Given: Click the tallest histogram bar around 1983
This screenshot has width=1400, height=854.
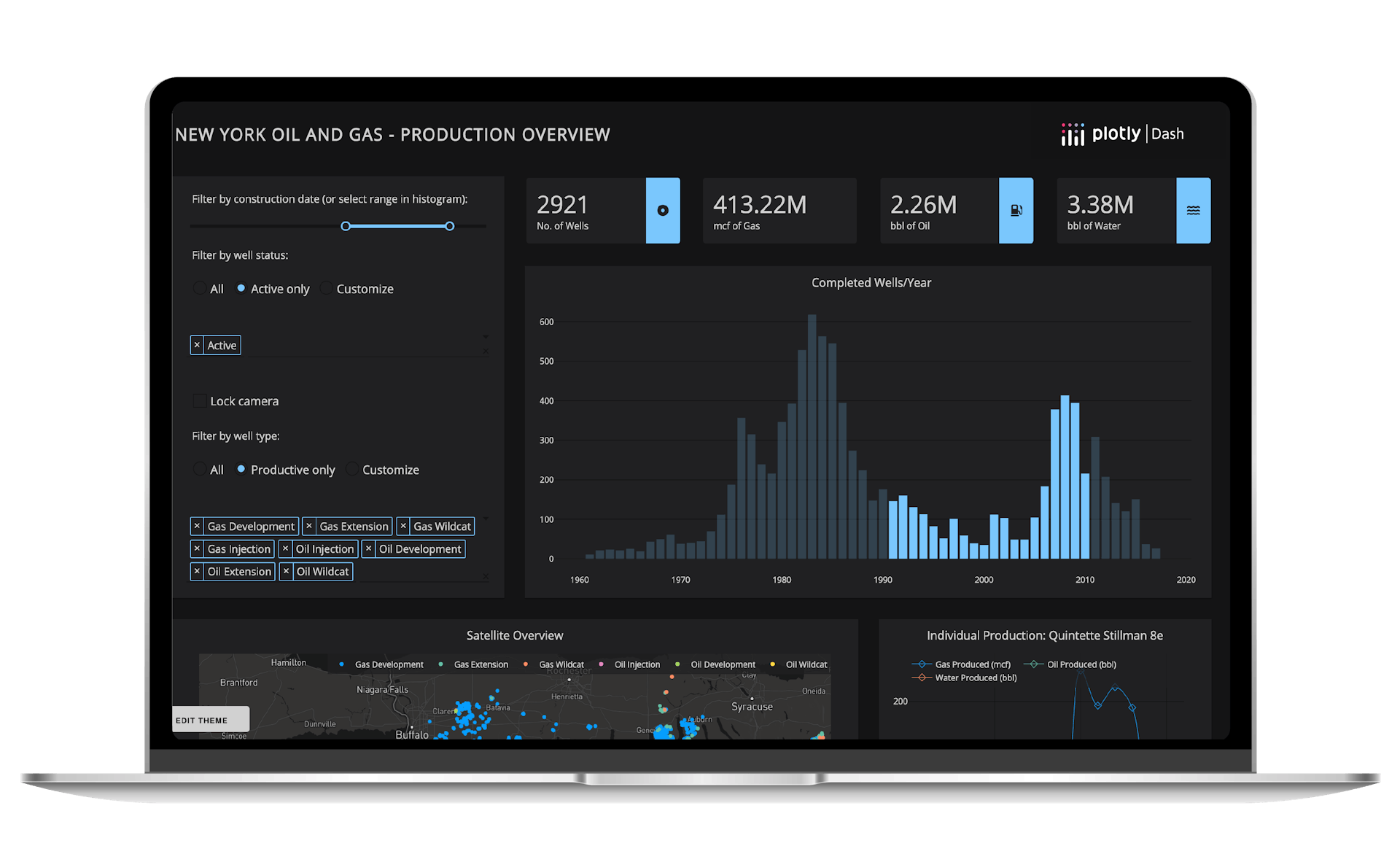Looking at the screenshot, I should (813, 438).
